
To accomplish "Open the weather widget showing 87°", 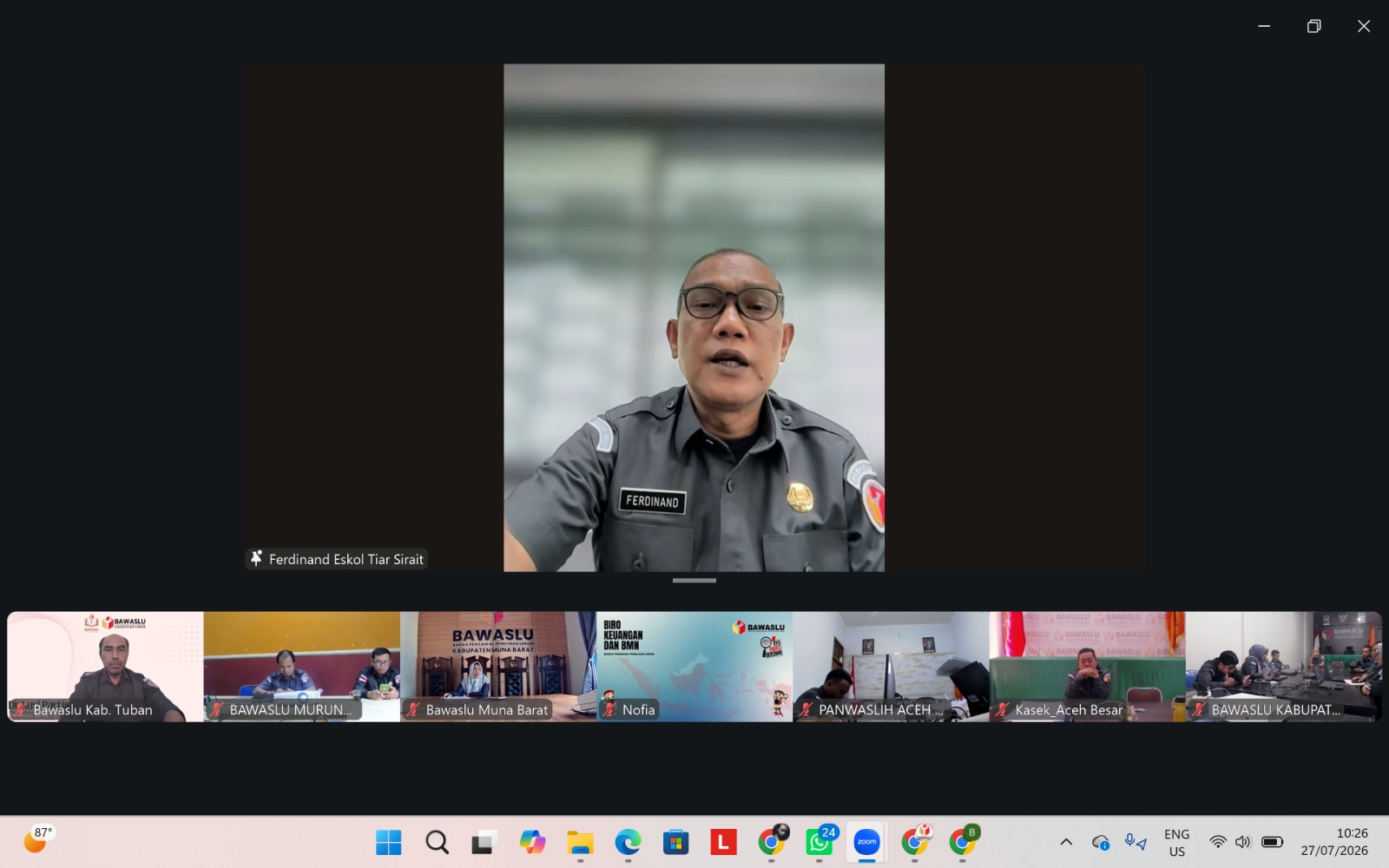I will [x=38, y=839].
